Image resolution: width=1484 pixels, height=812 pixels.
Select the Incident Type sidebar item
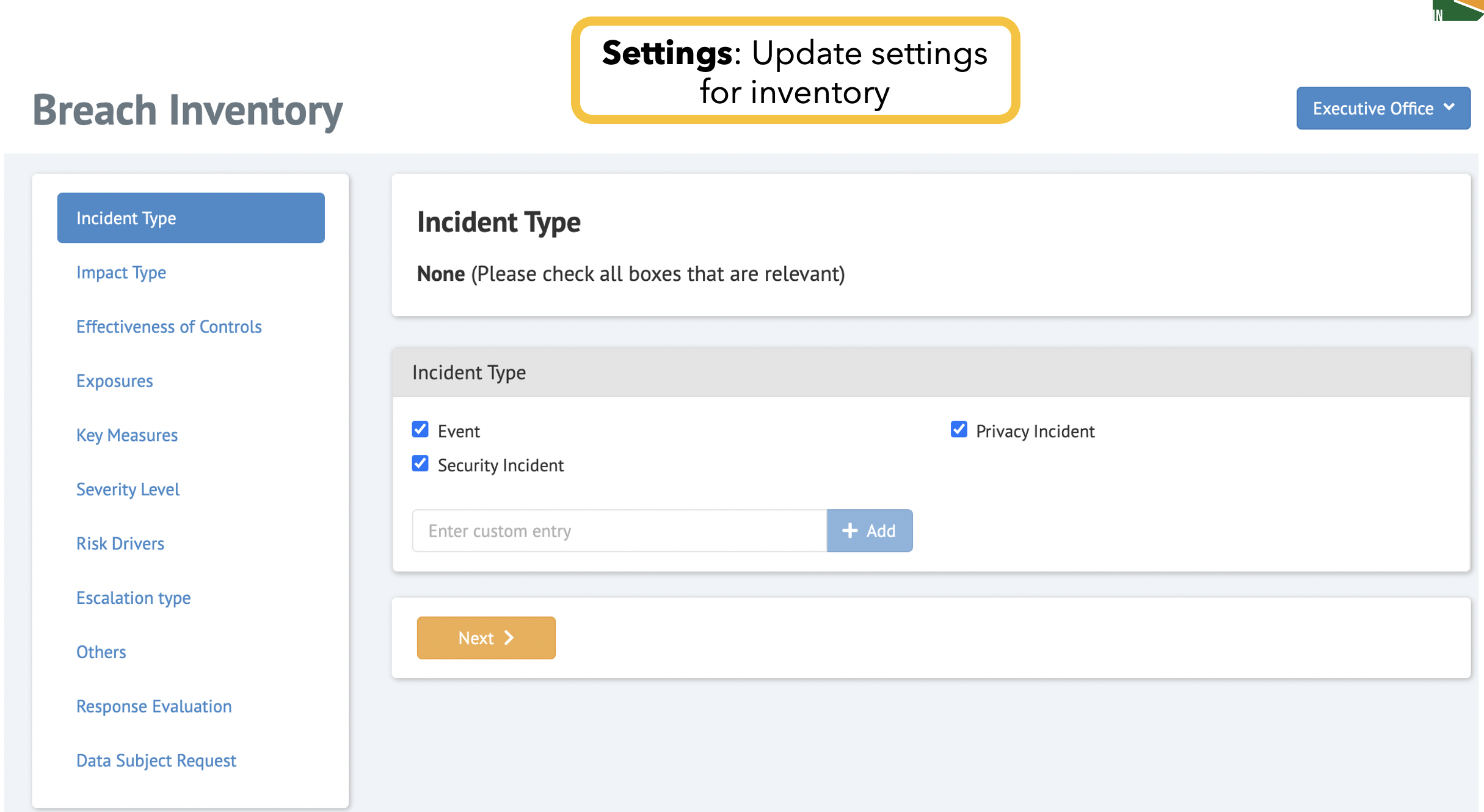point(191,218)
